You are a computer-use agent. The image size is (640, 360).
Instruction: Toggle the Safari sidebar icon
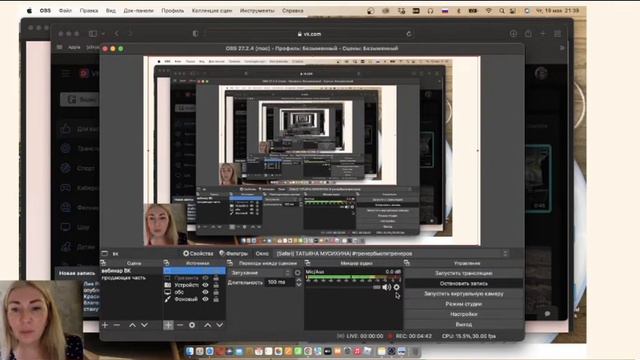93,33
